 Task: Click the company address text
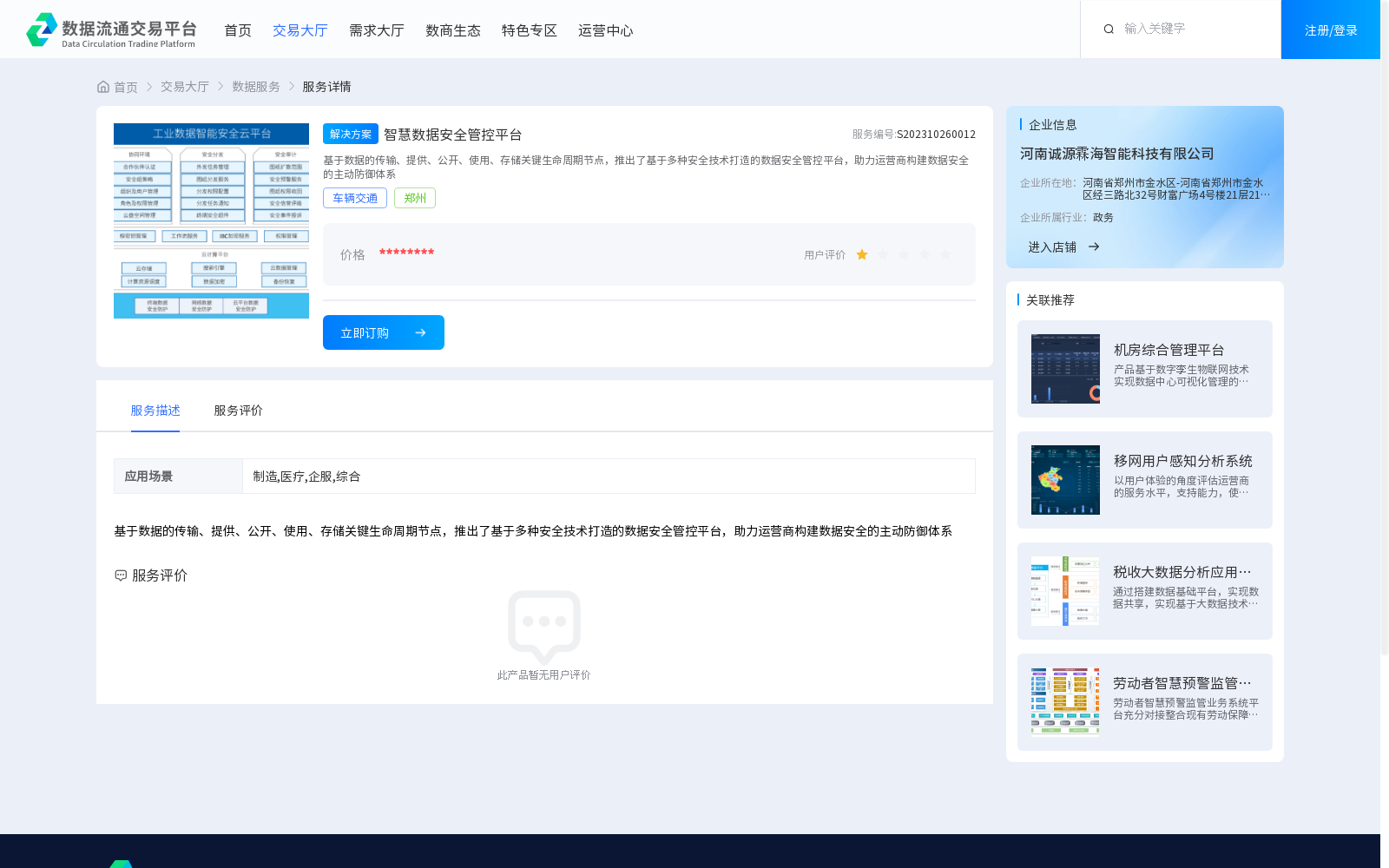pyautogui.click(x=1175, y=189)
